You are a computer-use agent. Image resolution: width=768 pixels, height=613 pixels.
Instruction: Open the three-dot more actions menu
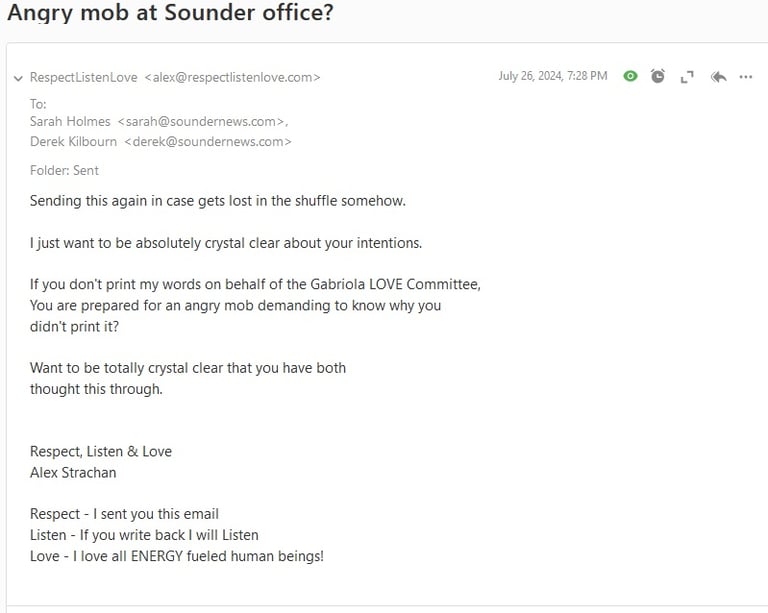coord(746,77)
